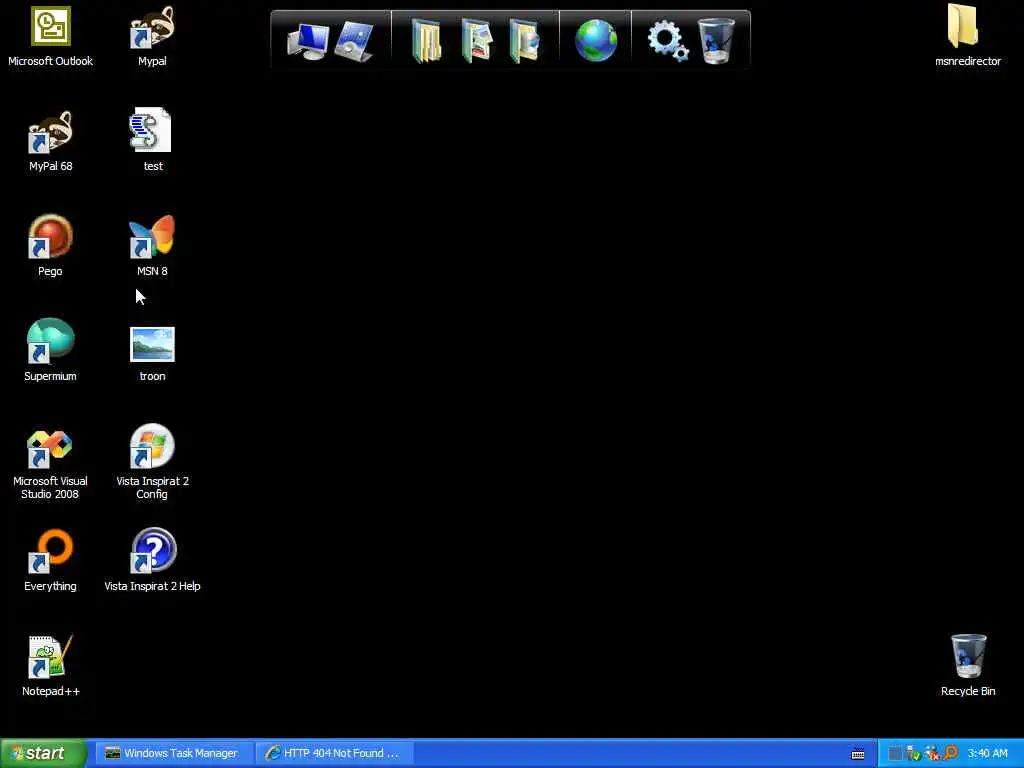
Task: Click the "Microsoft Outlook" label text
Action: 50,61
